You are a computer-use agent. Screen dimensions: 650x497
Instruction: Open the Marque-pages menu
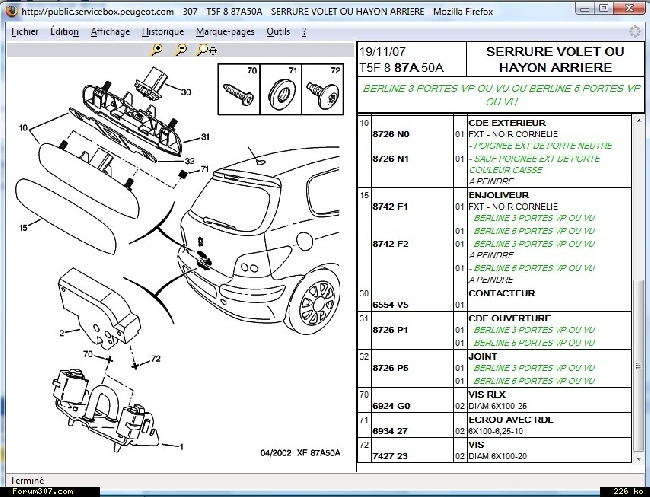pyautogui.click(x=225, y=32)
